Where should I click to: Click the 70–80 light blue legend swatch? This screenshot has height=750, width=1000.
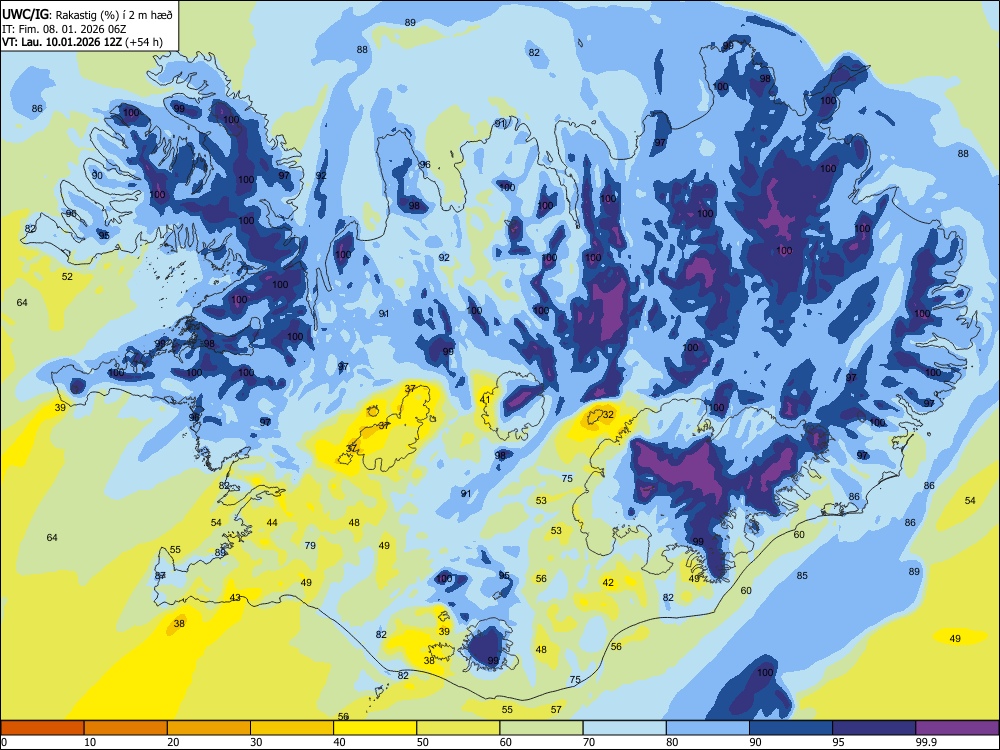coord(624,728)
